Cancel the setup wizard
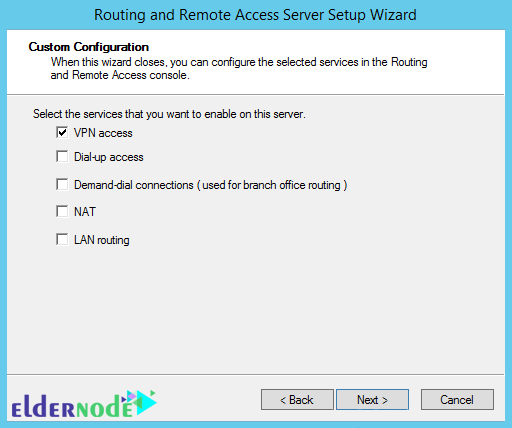512x428 pixels. click(x=457, y=399)
